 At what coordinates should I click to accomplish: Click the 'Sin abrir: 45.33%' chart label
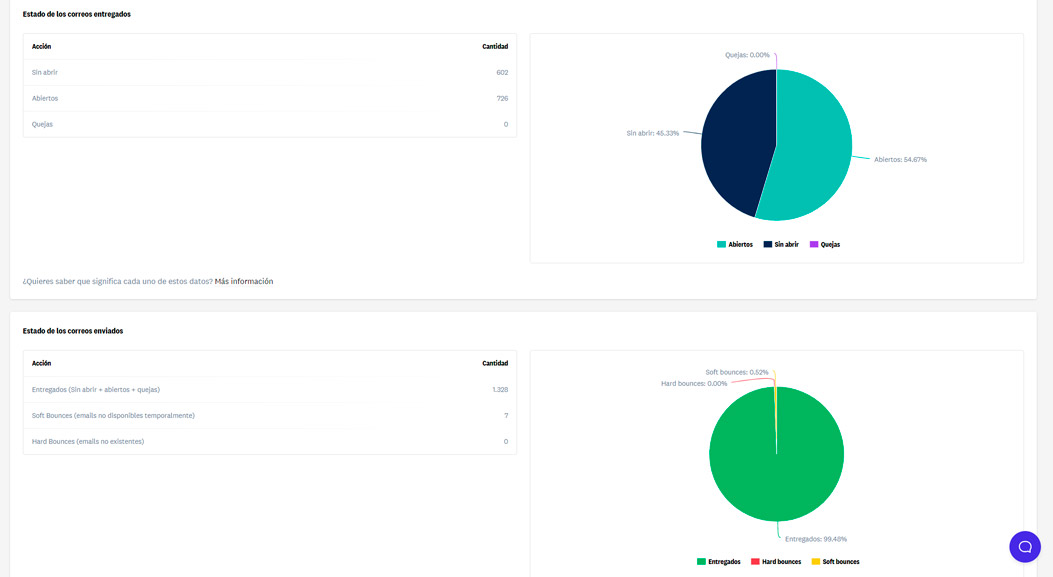(653, 134)
